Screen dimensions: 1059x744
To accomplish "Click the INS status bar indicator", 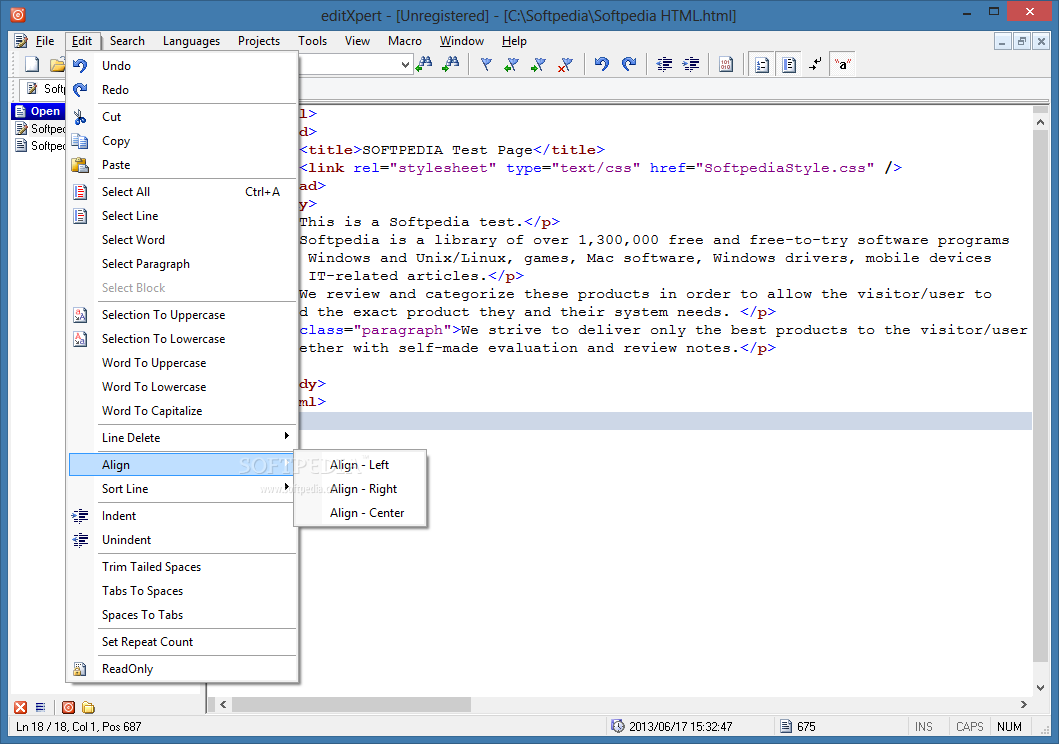I will point(923,726).
